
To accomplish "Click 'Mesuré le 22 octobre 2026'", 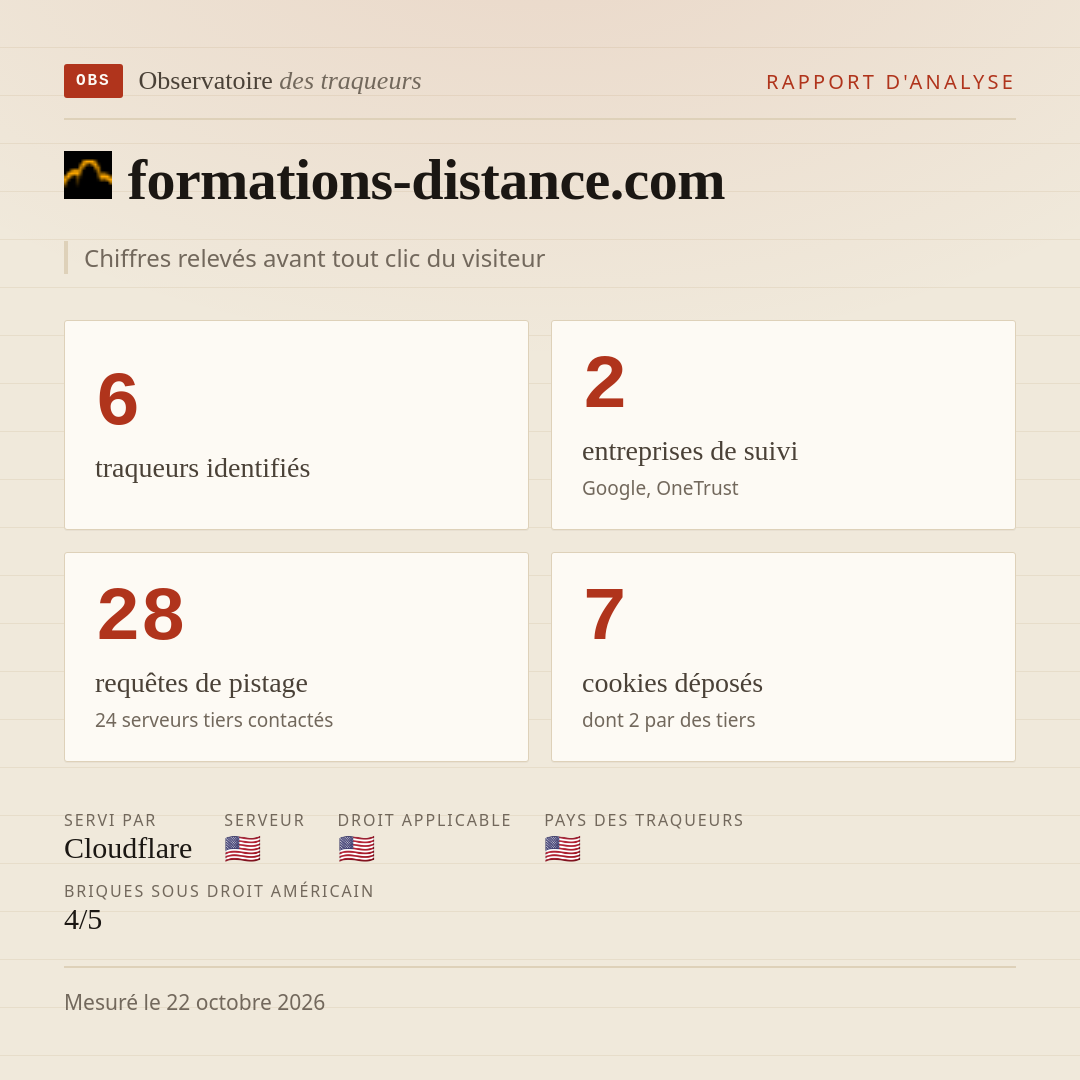I will 194,1002.
